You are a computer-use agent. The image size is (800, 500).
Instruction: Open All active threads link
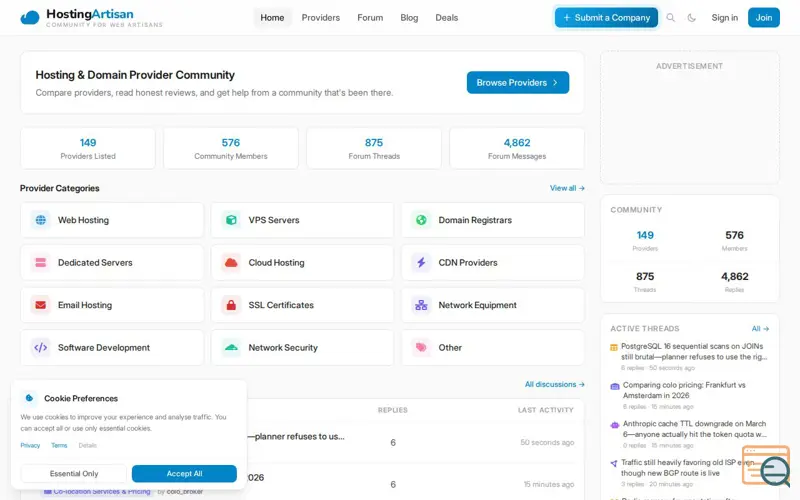tap(760, 329)
